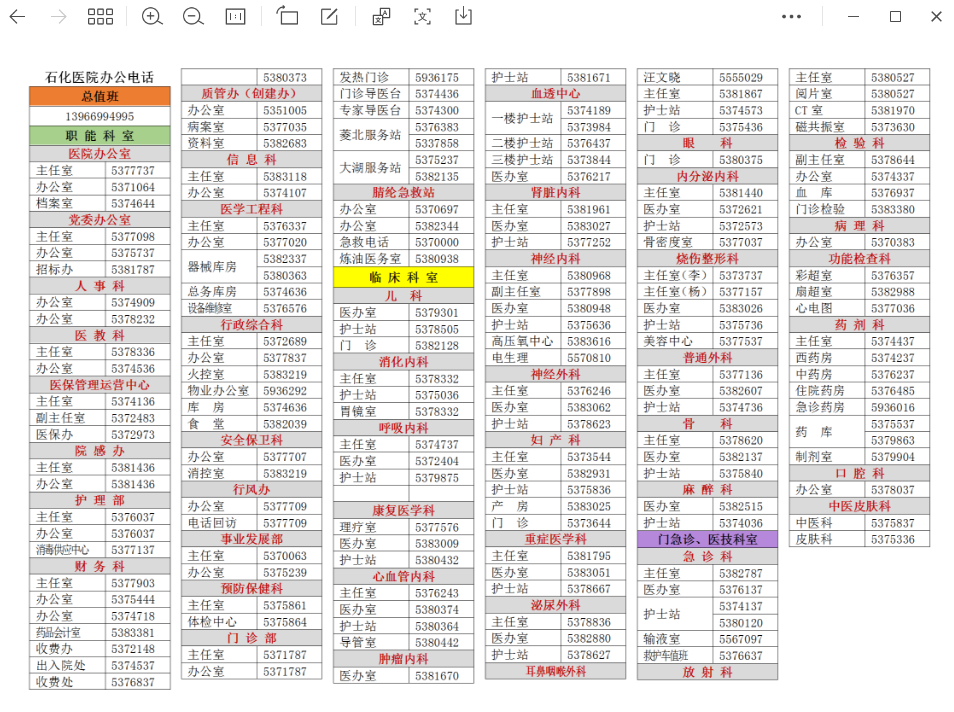Click the yellow 临床科室 header cell
The image size is (954, 712).
coord(403,277)
